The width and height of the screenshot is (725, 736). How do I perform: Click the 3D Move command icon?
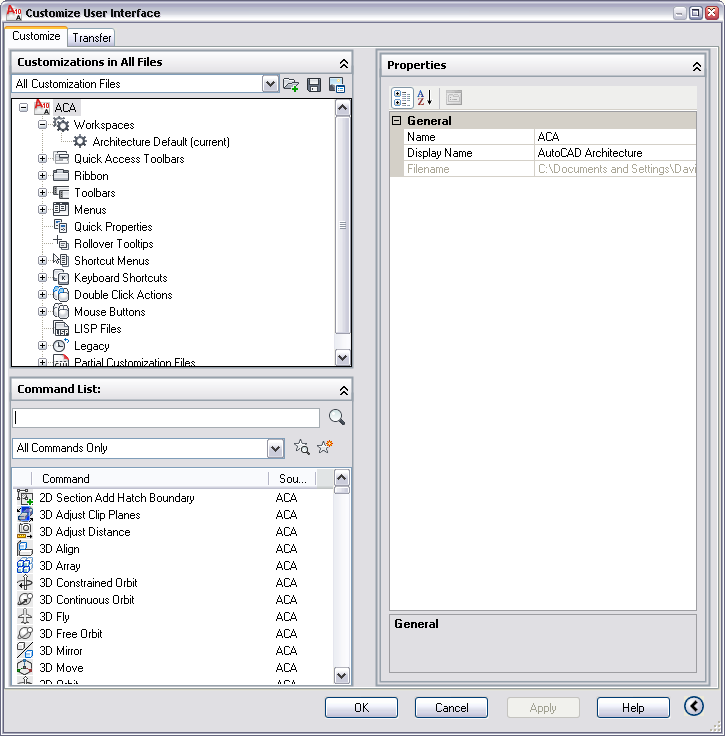coord(25,667)
